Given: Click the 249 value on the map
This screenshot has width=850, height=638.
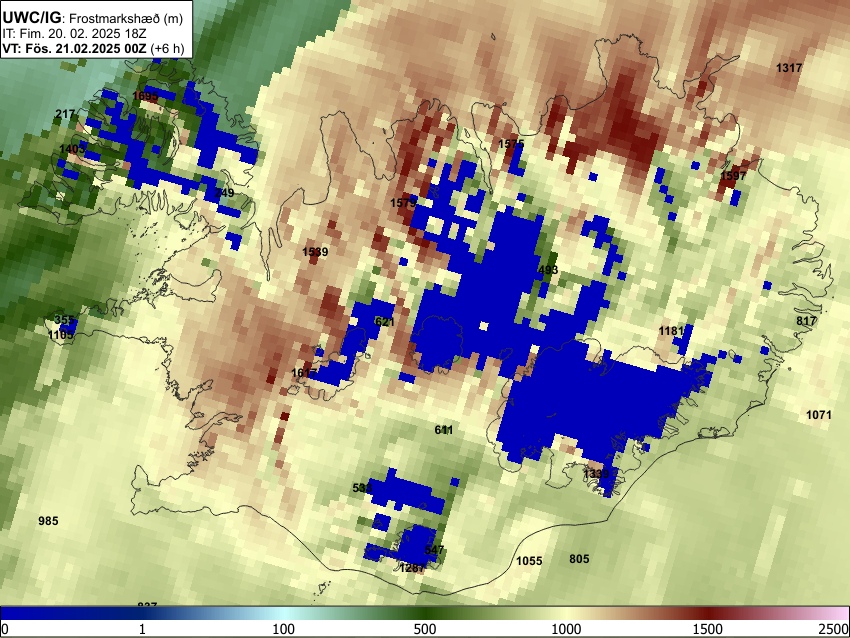Looking at the screenshot, I should click(224, 193).
